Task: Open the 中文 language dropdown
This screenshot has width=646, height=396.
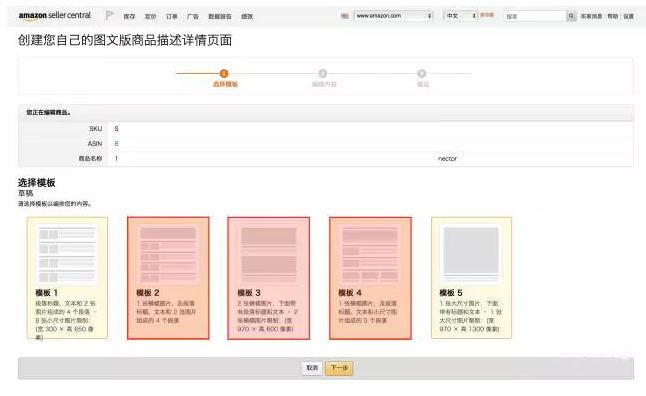Action: [x=460, y=16]
